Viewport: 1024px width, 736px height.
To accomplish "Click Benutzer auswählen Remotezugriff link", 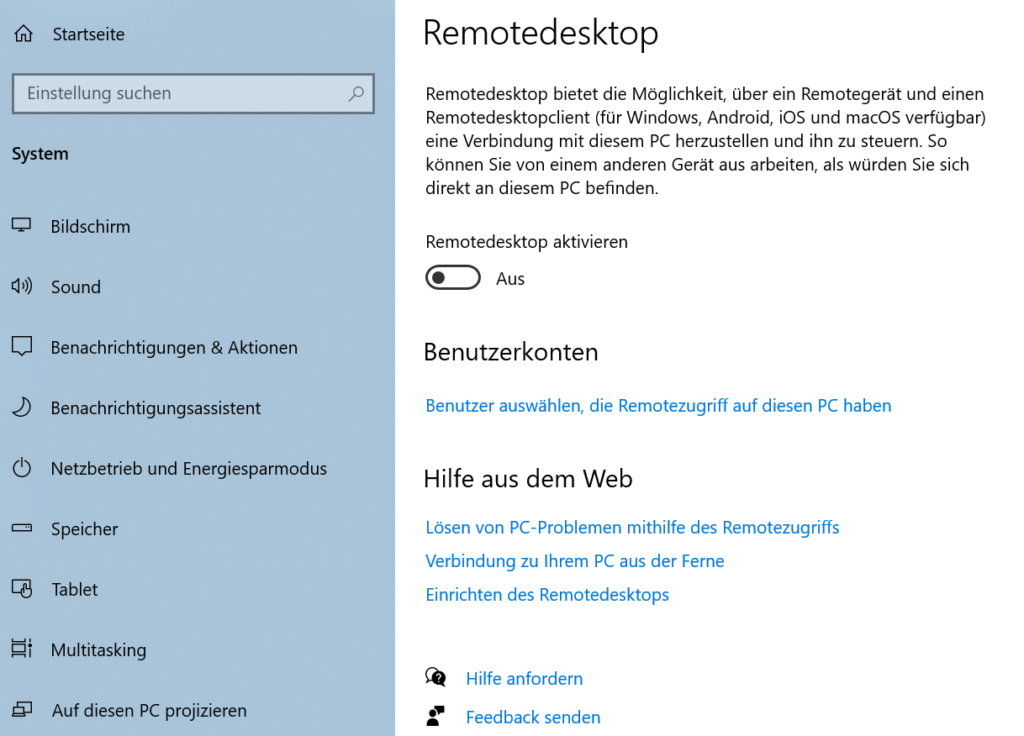I will point(658,406).
